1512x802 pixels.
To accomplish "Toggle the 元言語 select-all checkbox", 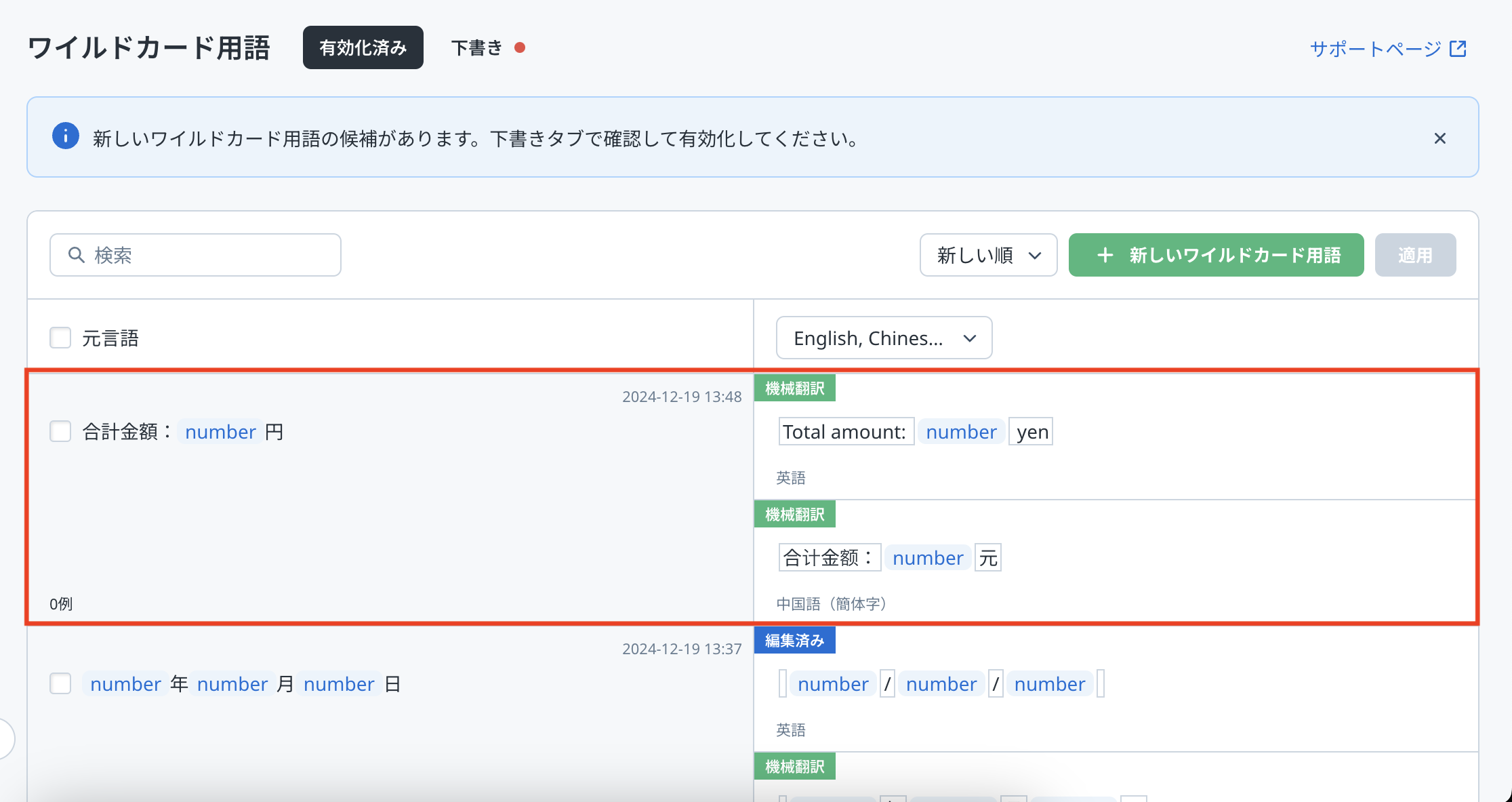I will [x=60, y=338].
